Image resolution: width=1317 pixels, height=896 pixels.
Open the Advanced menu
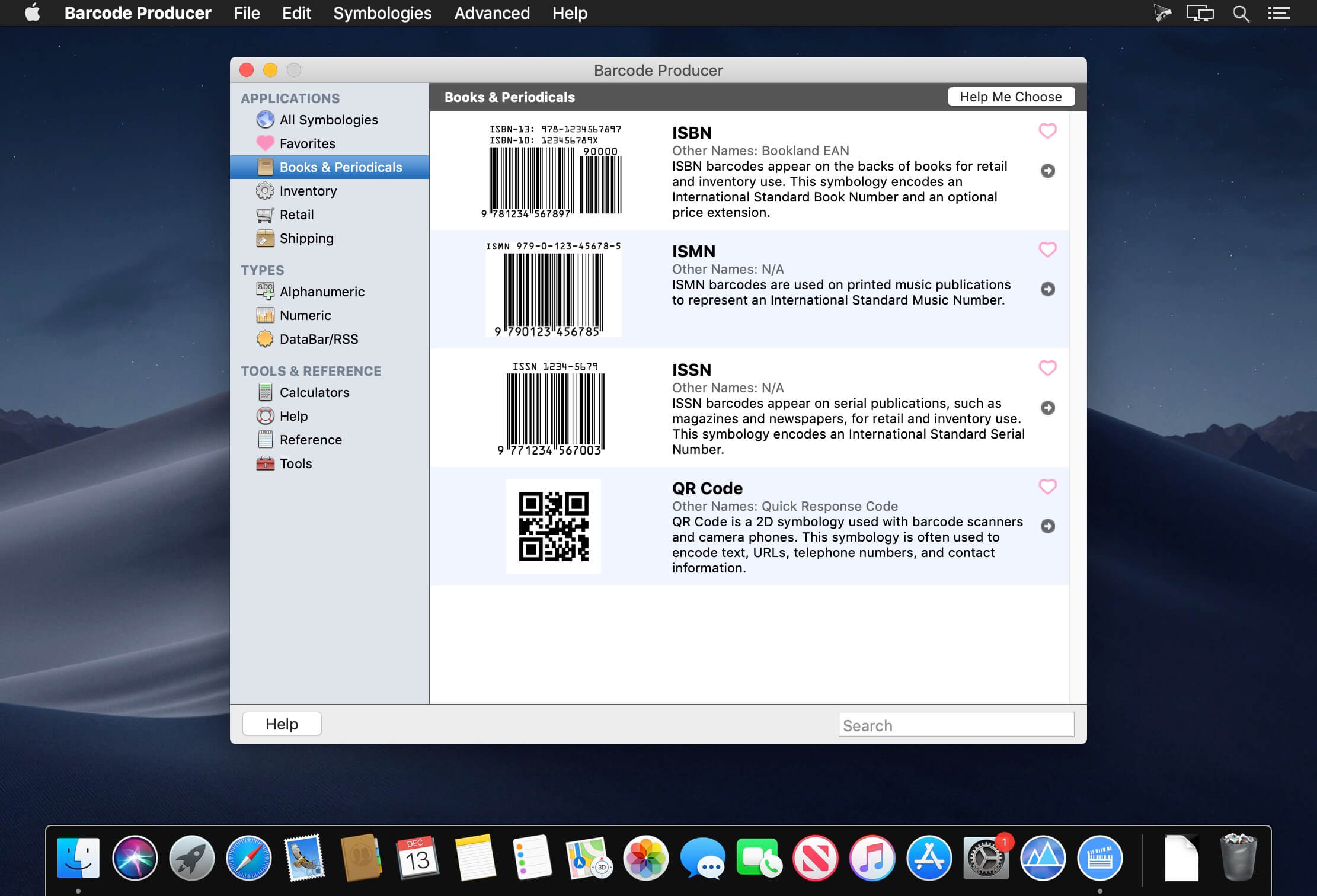(x=492, y=13)
